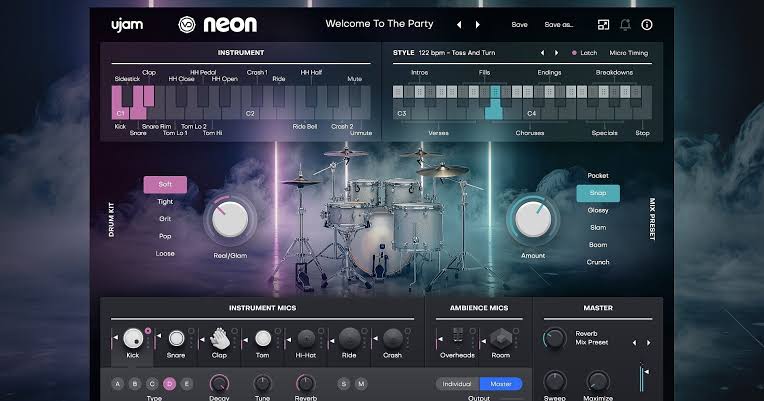Click the Kick level slider triangle
This screenshot has height=401, width=764.
click(116, 337)
